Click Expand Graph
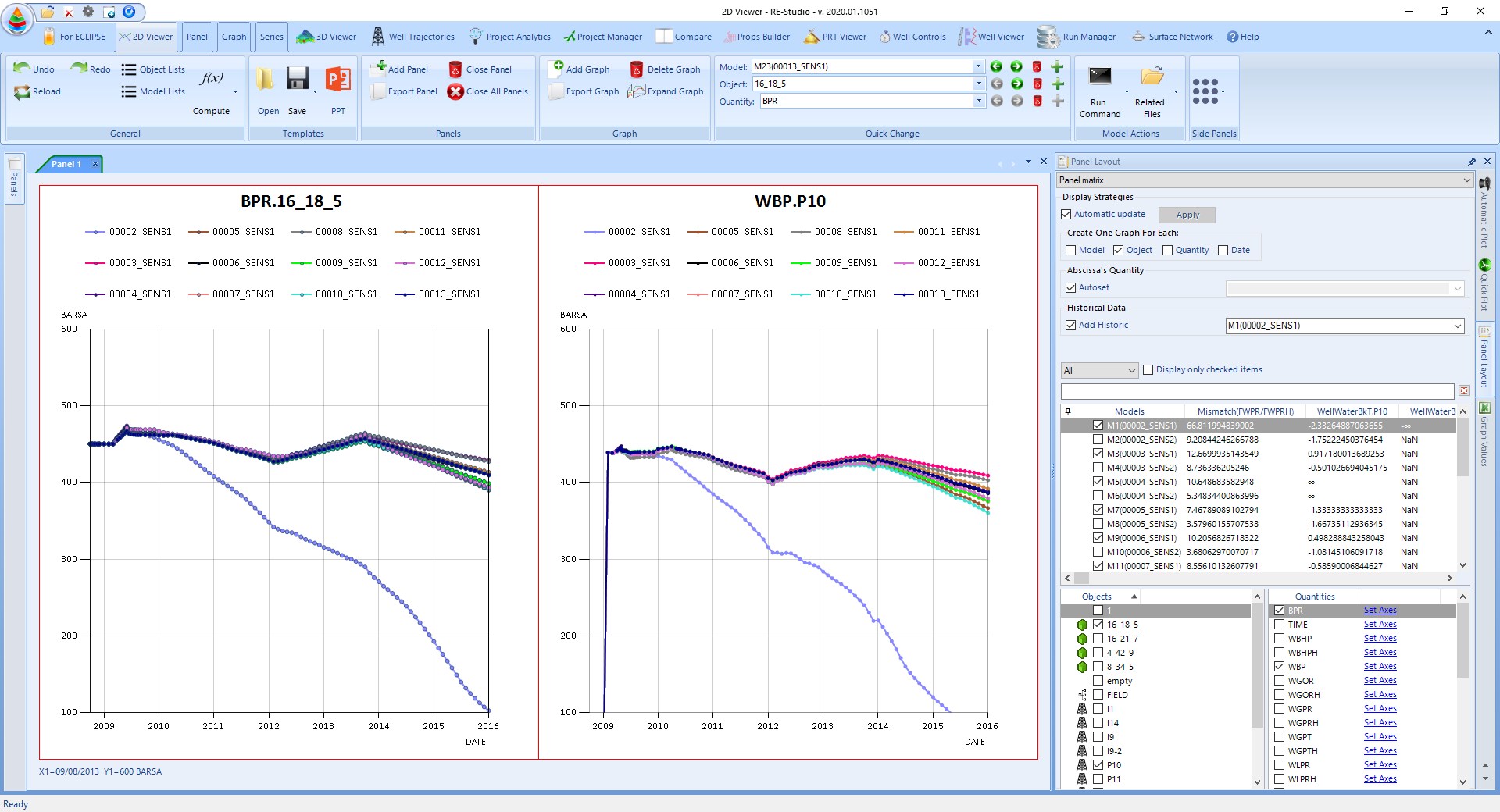Image resolution: width=1500 pixels, height=812 pixels. pyautogui.click(x=666, y=91)
